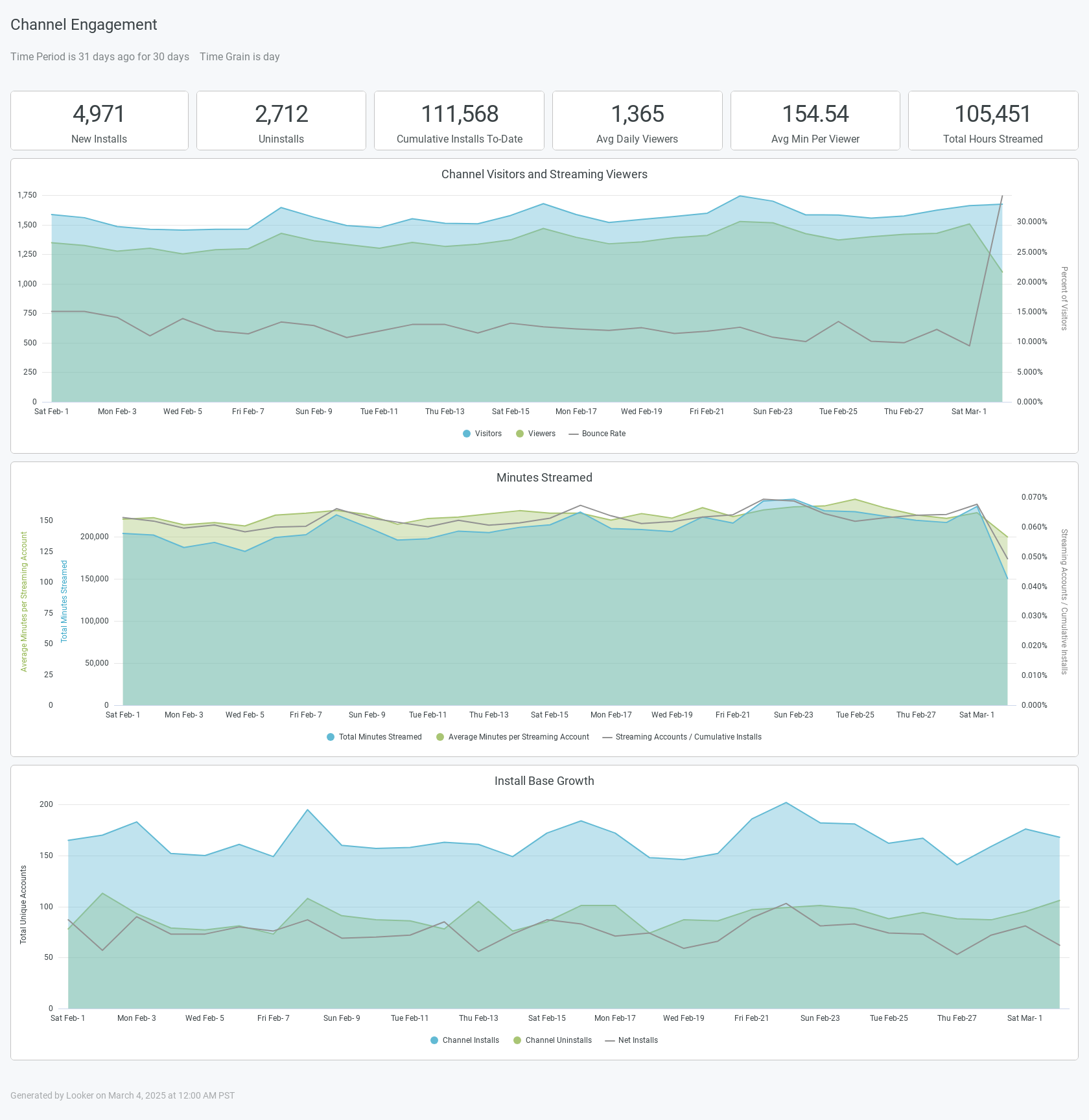The height and width of the screenshot is (1120, 1089).
Task: Toggle Average Minutes per Streaming Account label
Action: 519,737
